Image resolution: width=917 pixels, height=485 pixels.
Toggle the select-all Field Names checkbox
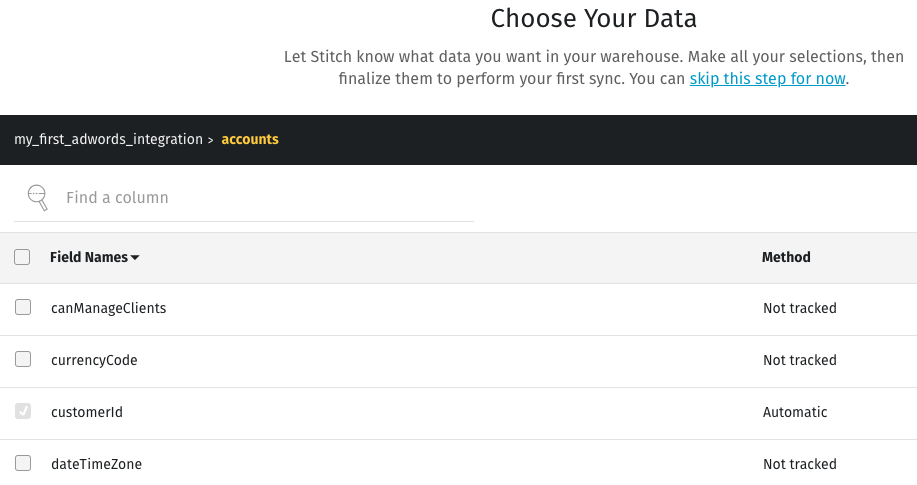22,257
